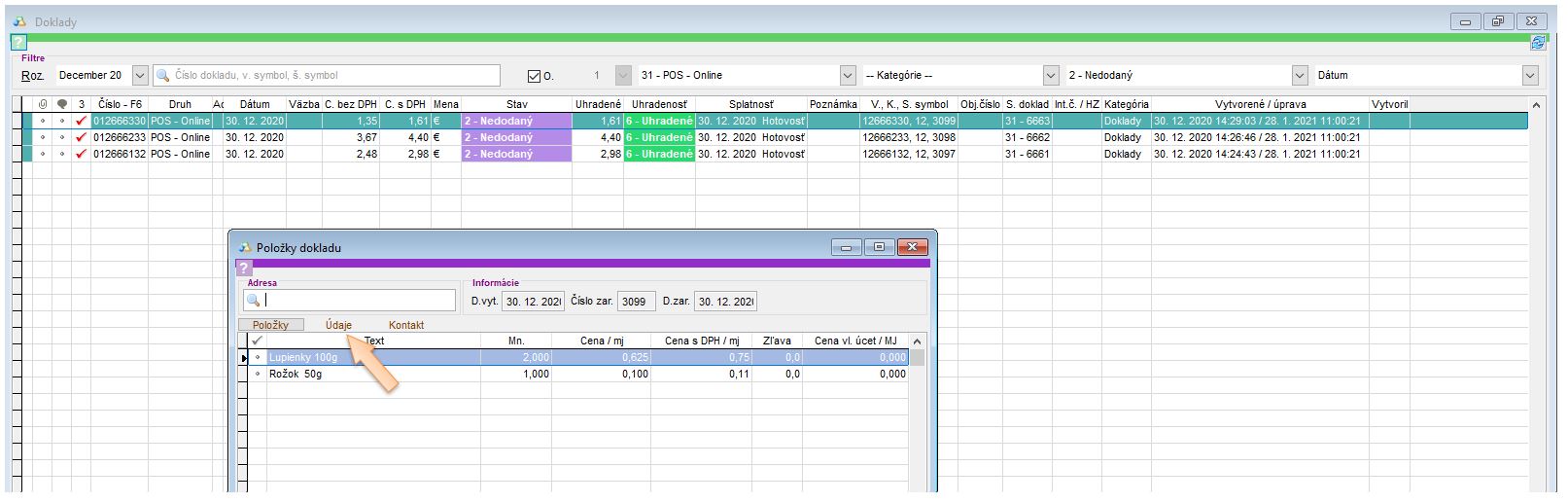Sort by the Stav column header
The image size is (1568, 503).
point(516,104)
